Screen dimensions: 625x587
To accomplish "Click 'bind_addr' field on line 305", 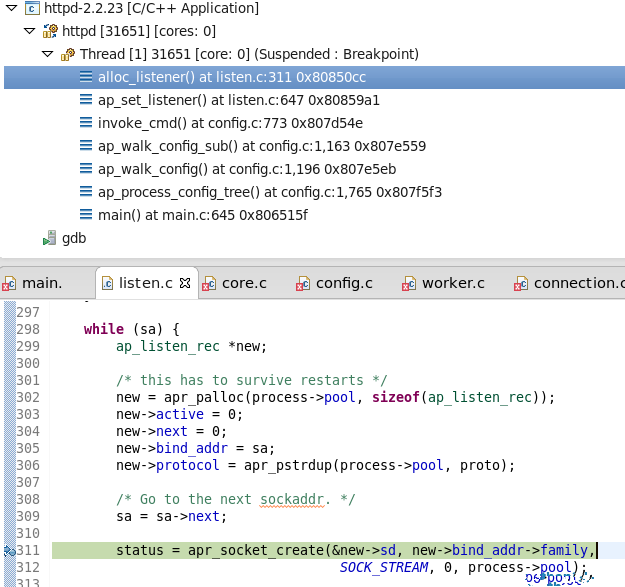I will pos(192,448).
